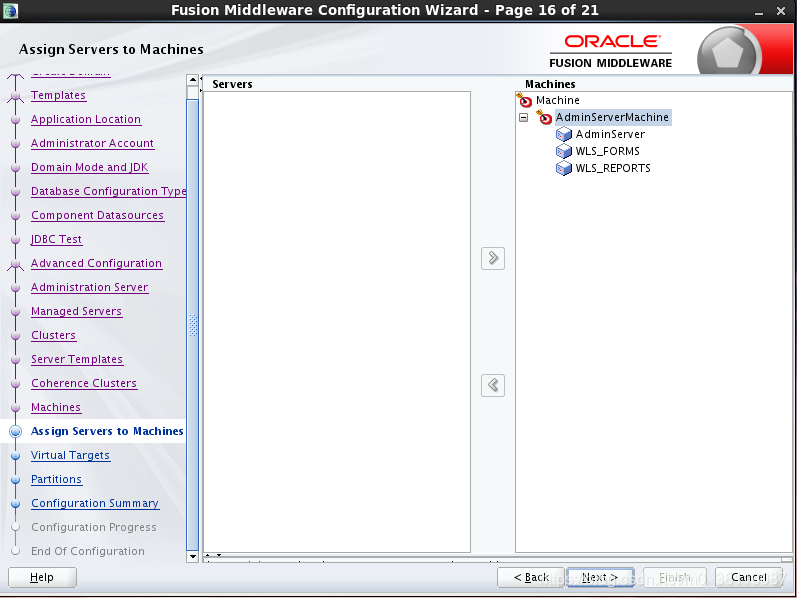Go to Coherence Clusters step
797x598 pixels.
(84, 383)
